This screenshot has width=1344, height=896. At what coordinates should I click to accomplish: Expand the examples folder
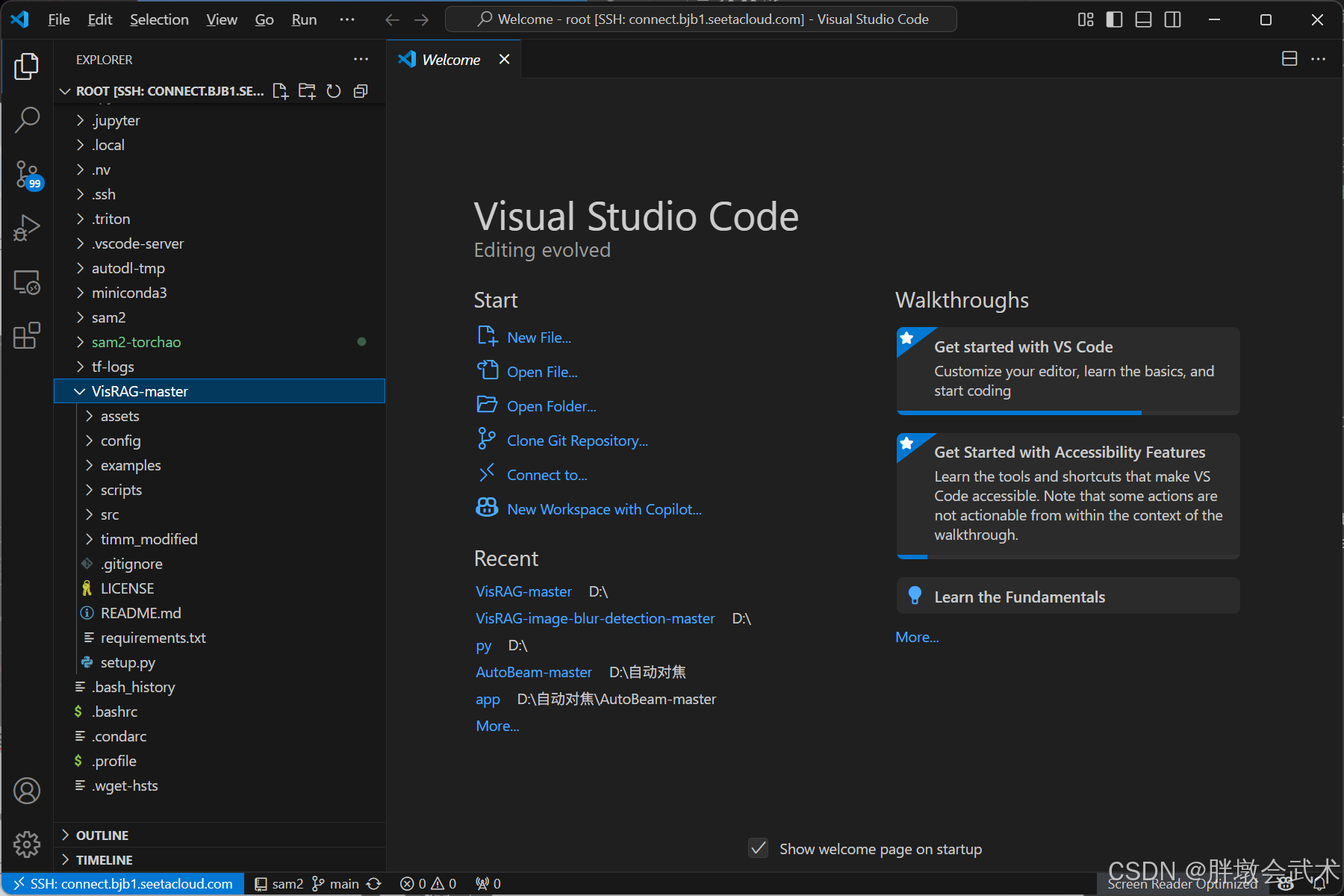pos(220,465)
